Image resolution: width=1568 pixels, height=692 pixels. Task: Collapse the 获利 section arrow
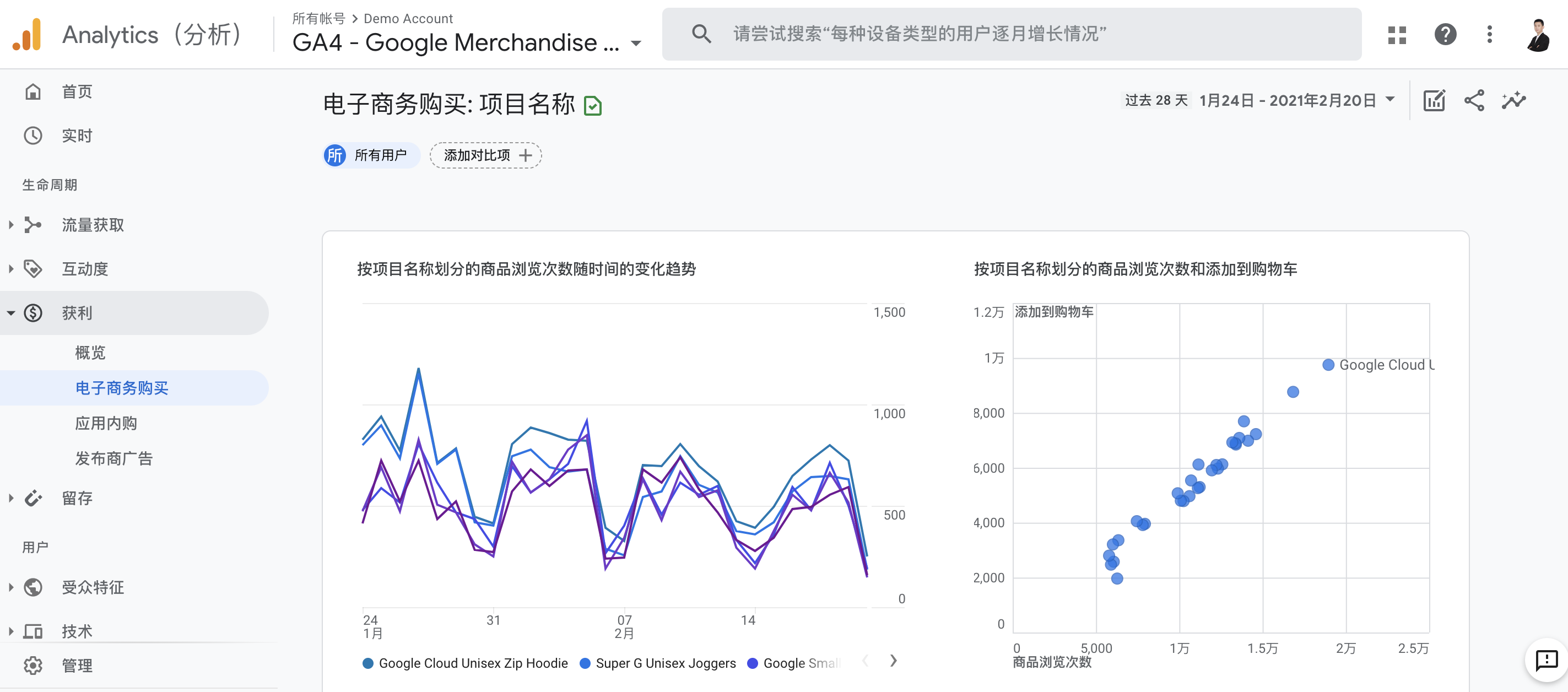click(11, 313)
